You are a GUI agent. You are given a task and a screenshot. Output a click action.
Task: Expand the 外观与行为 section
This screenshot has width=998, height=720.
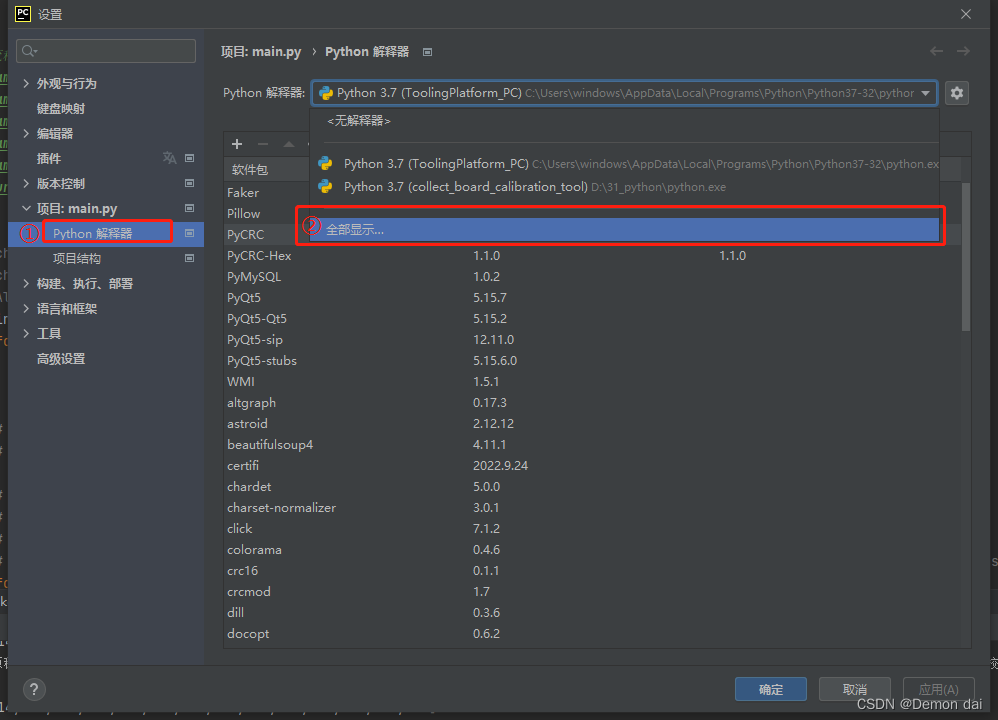coord(26,83)
